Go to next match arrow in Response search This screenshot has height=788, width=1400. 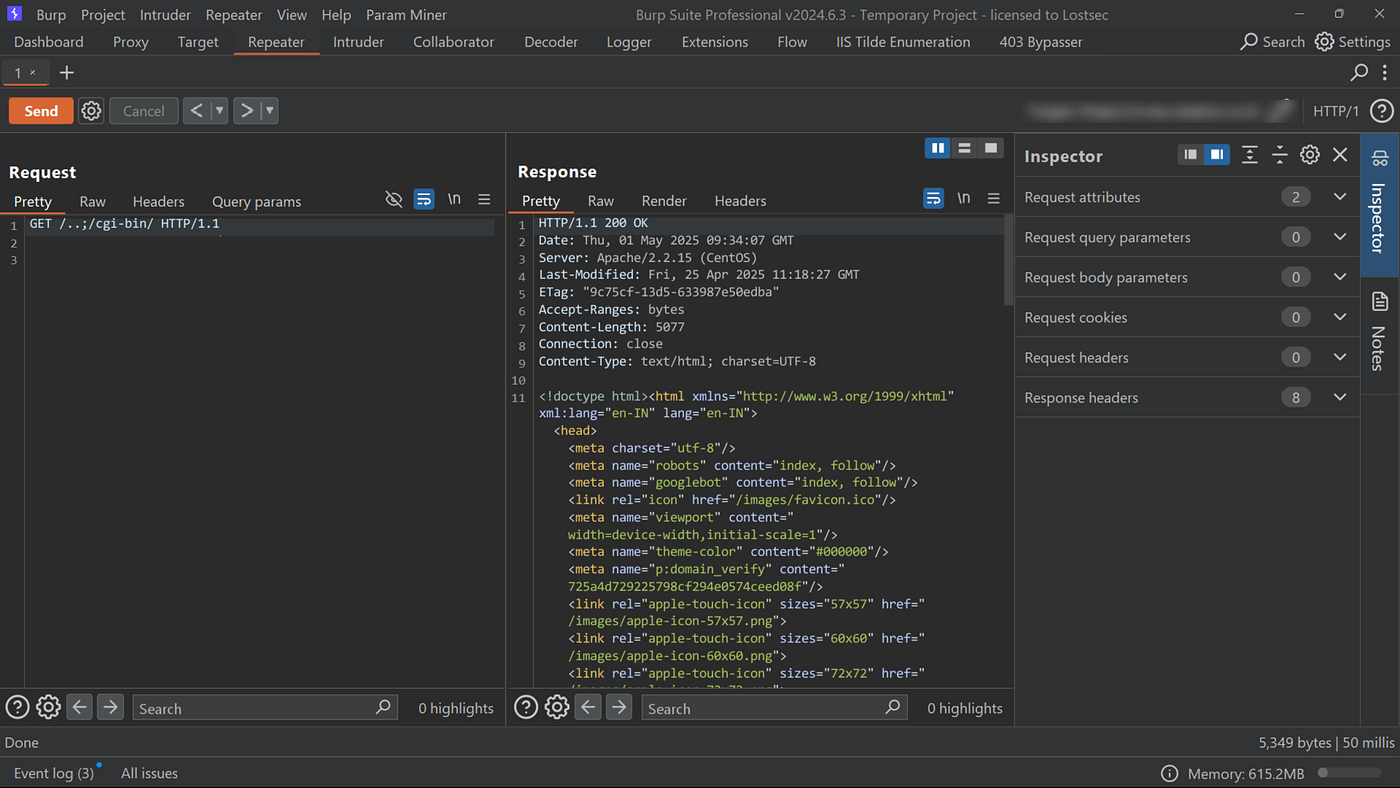point(620,708)
